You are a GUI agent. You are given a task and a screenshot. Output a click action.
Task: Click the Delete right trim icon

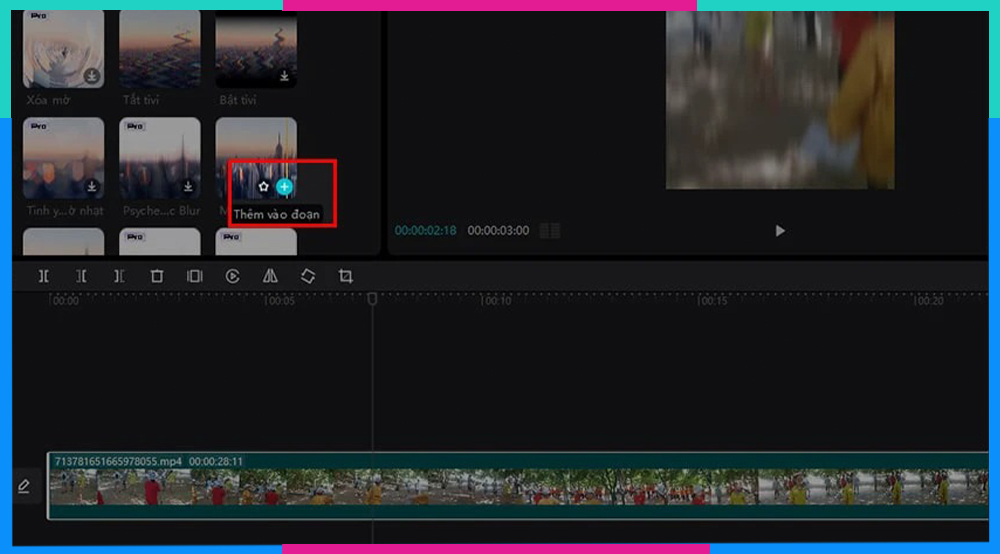click(x=119, y=276)
